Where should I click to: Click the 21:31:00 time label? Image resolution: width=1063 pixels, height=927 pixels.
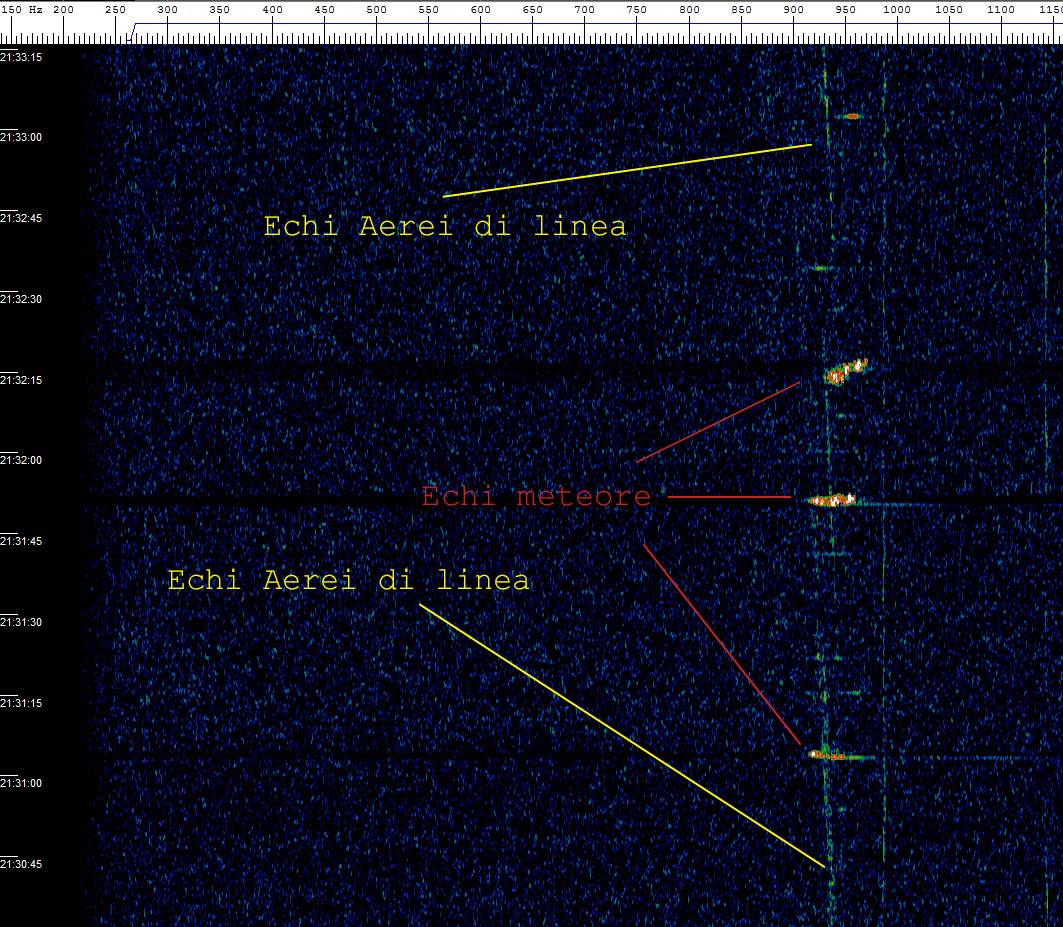tap(21, 783)
